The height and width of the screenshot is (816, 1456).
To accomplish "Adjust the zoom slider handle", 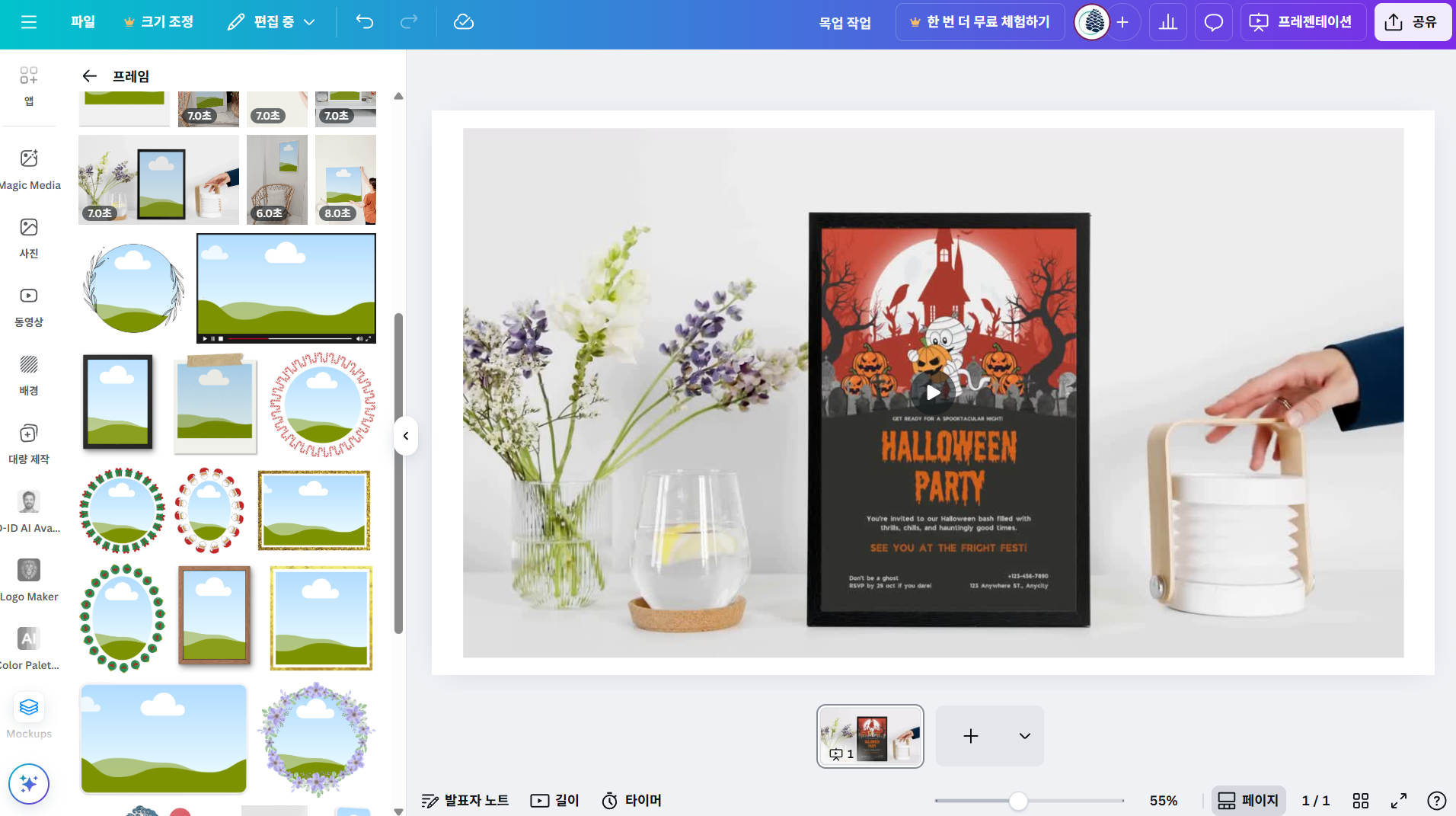I will tap(1018, 801).
